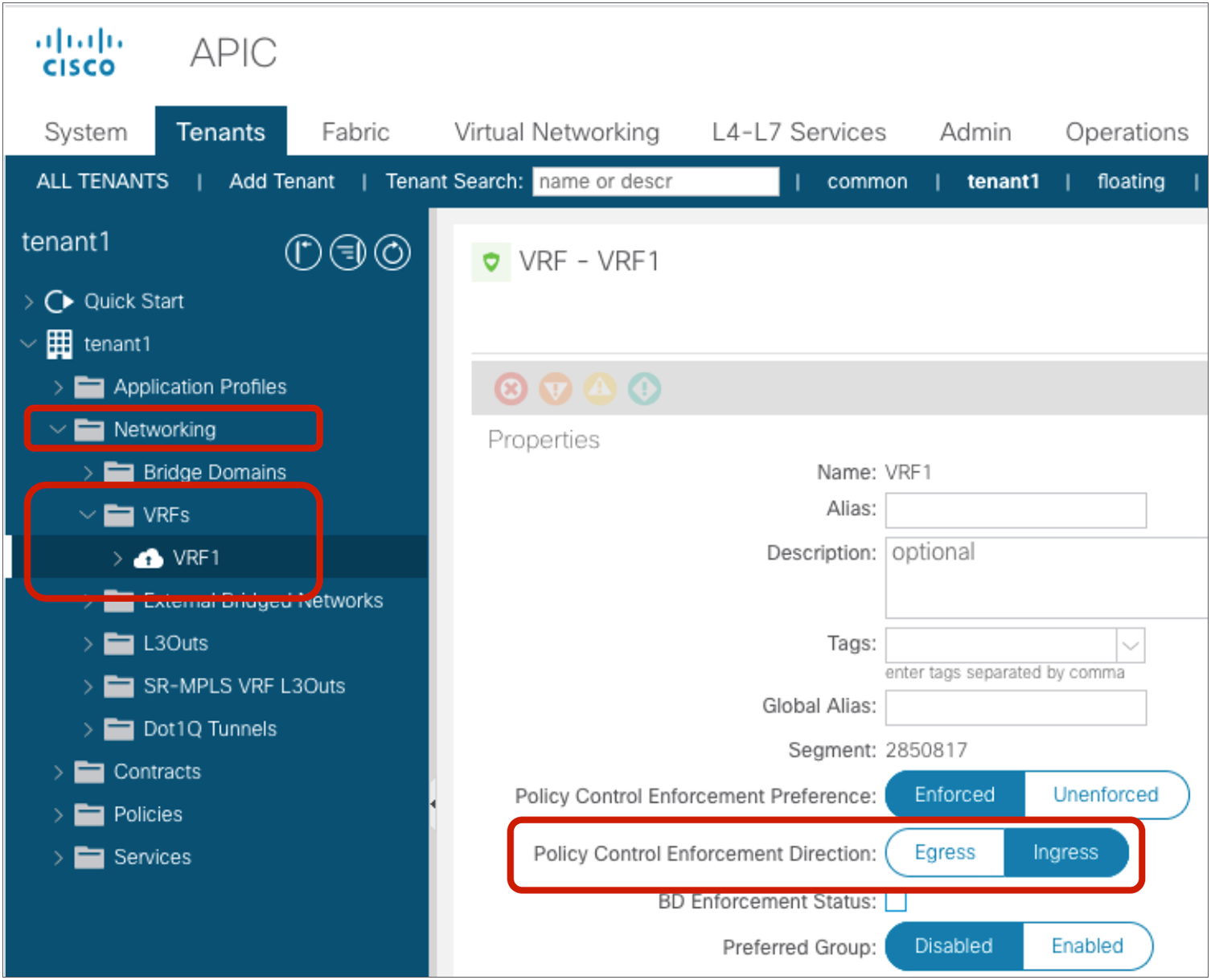
Task: Open the Tenants tab
Action: pos(221,132)
